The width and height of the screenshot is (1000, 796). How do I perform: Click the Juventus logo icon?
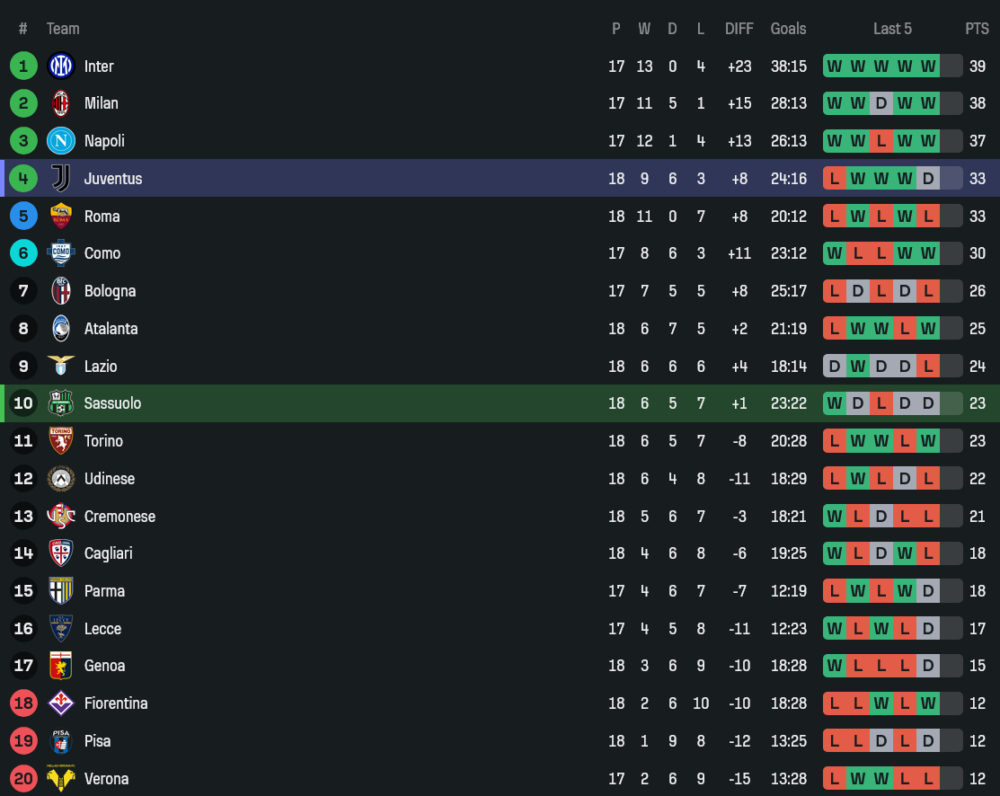(x=61, y=178)
